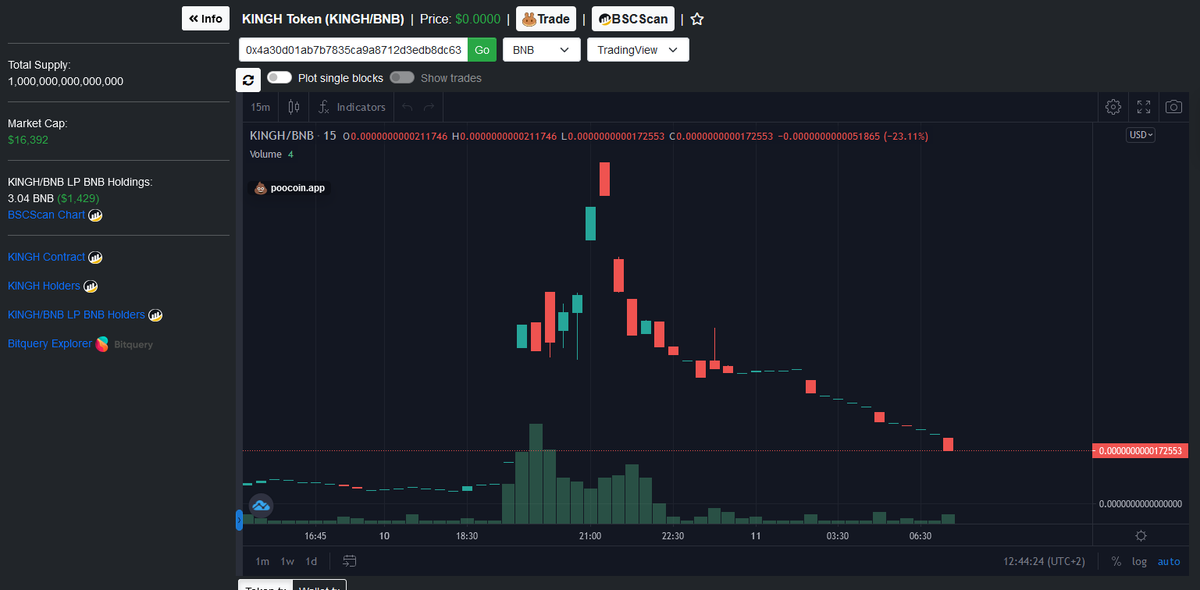Open timezone menu showing 12:44:24 (UTC+2)
Screen dimensions: 1200x590
1043,562
